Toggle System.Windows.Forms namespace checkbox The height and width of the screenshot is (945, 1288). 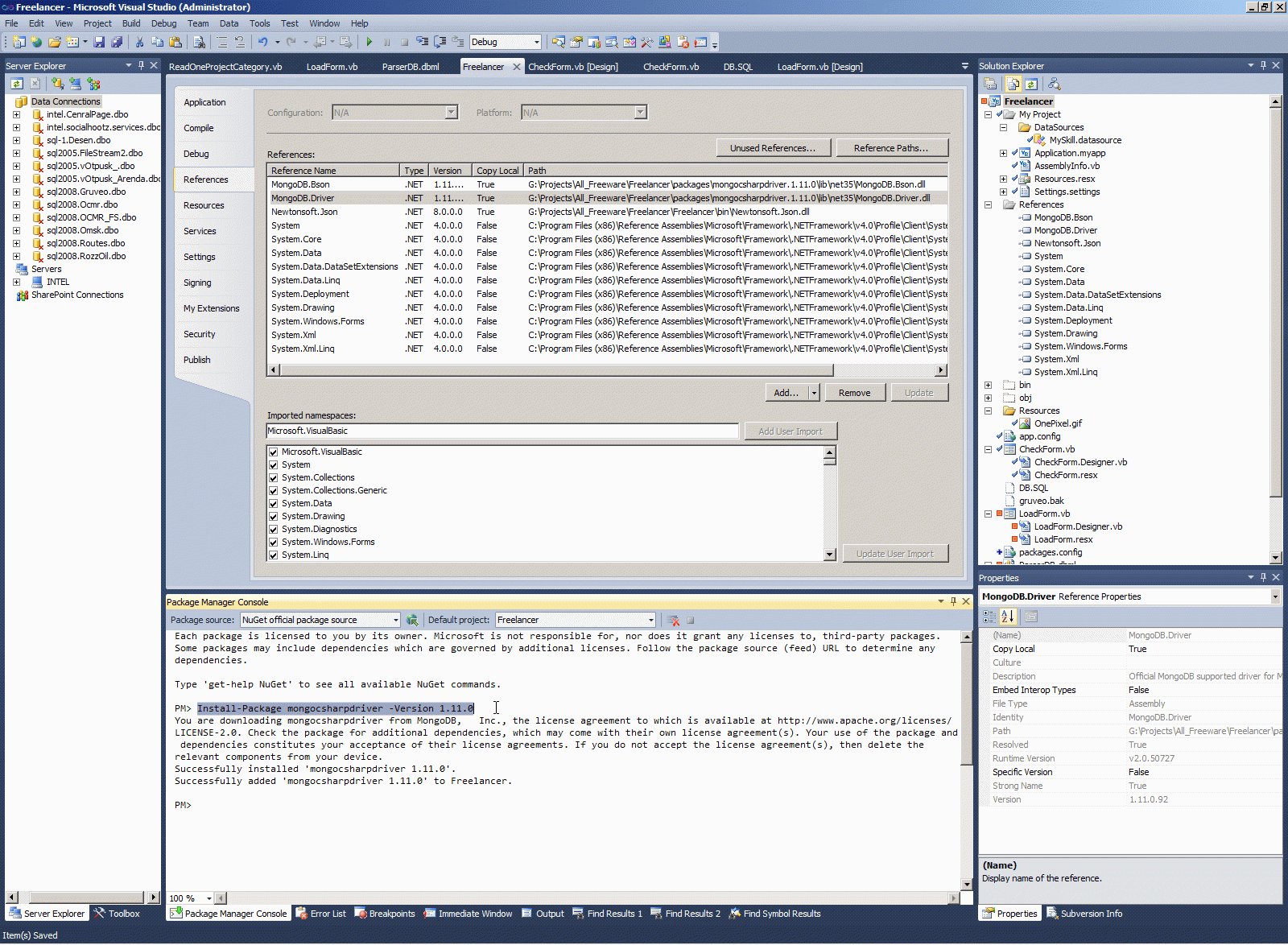(x=273, y=543)
